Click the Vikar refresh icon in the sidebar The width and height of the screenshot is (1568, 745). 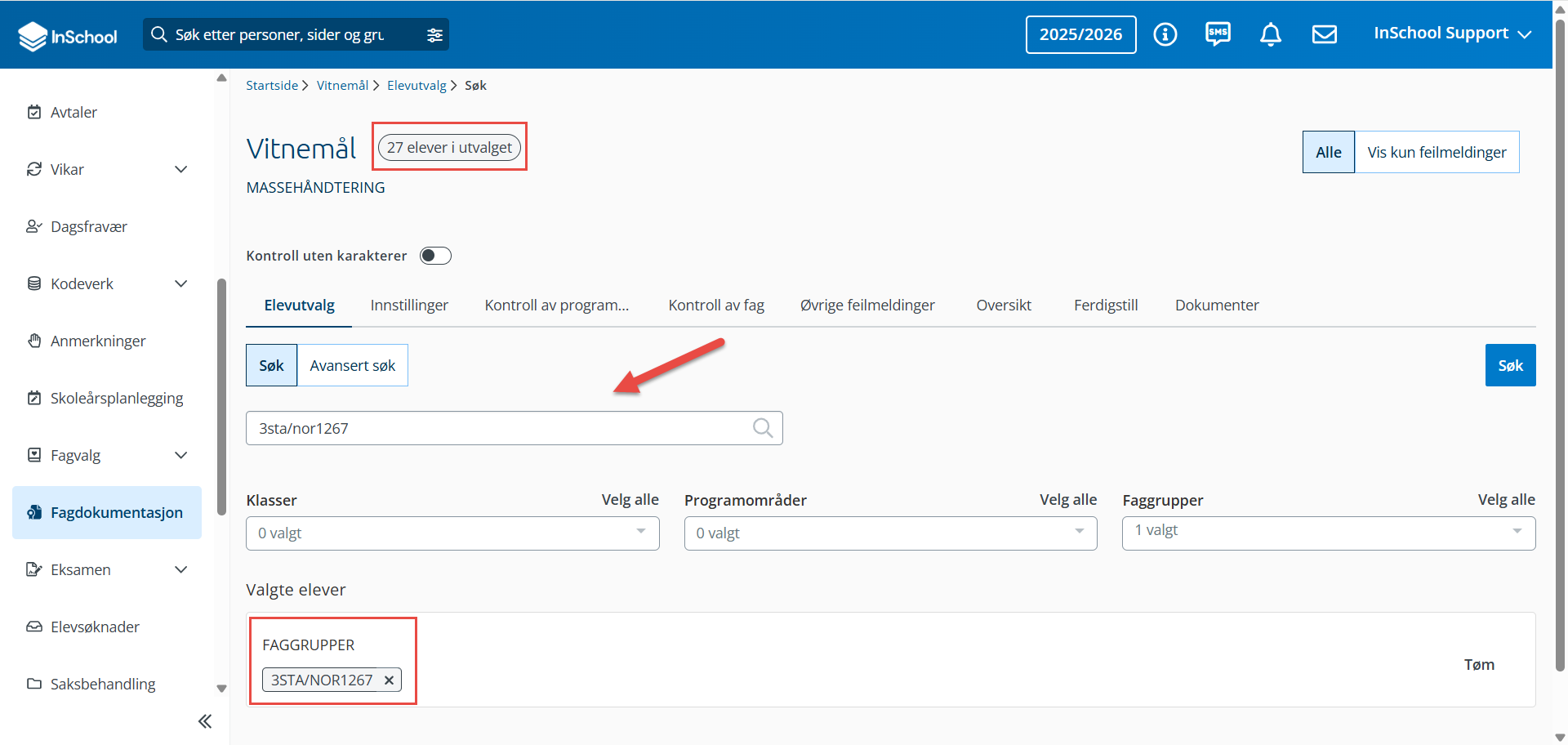tap(34, 169)
